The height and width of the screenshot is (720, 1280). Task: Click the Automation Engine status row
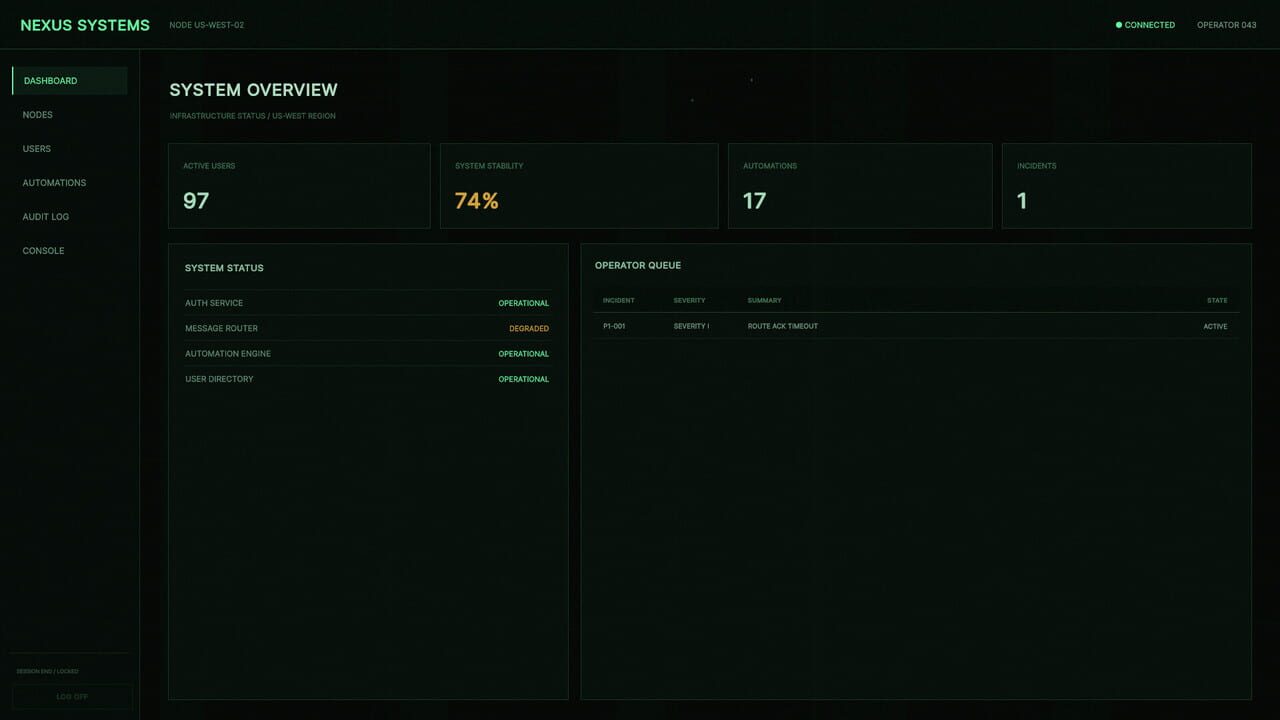click(367, 354)
